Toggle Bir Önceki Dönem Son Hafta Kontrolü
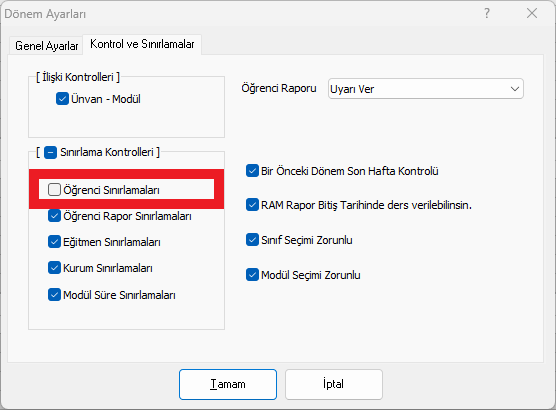Viewport: 556px width, 410px height. coord(252,171)
